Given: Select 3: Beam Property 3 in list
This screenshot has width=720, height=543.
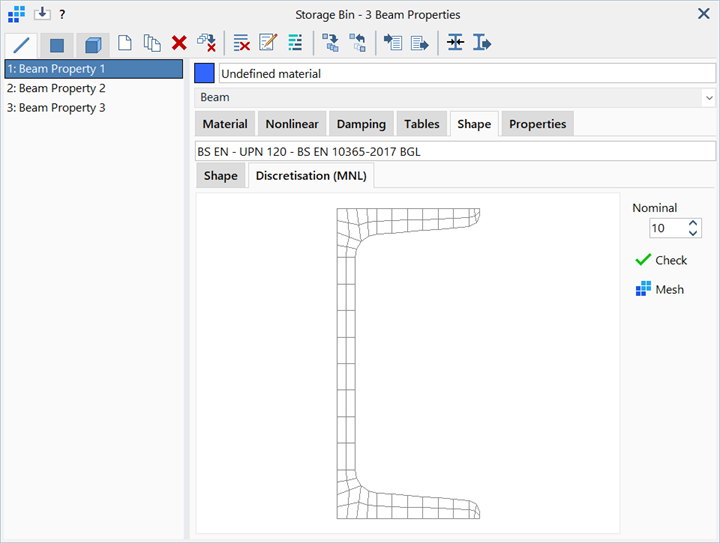Looking at the screenshot, I should tap(94, 108).
